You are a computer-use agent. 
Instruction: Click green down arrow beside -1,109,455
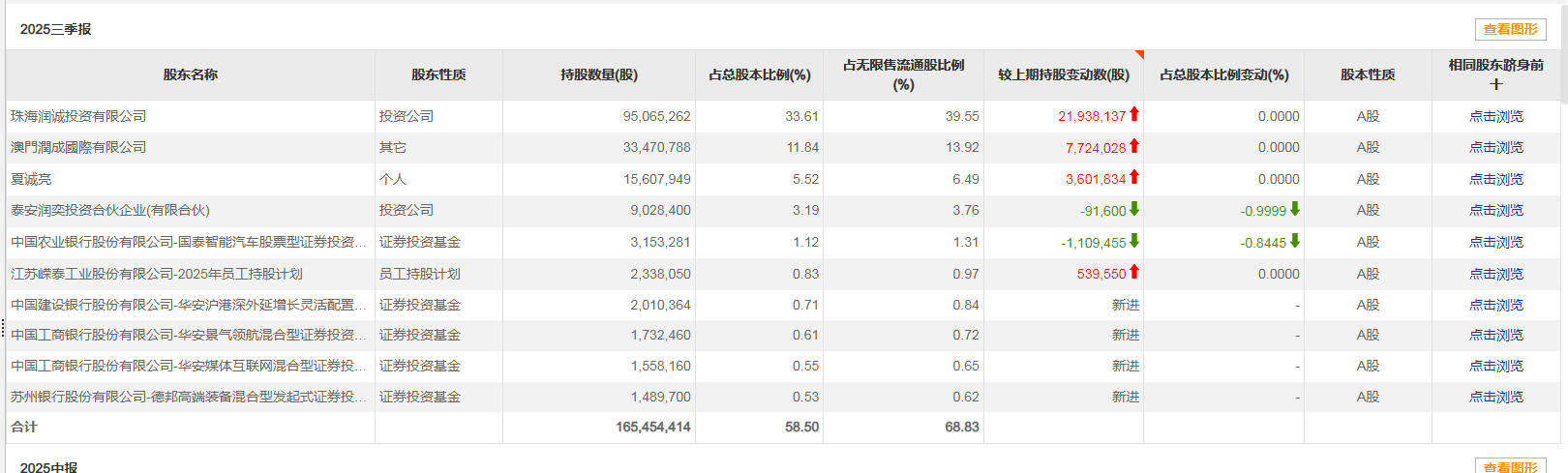click(x=1134, y=241)
